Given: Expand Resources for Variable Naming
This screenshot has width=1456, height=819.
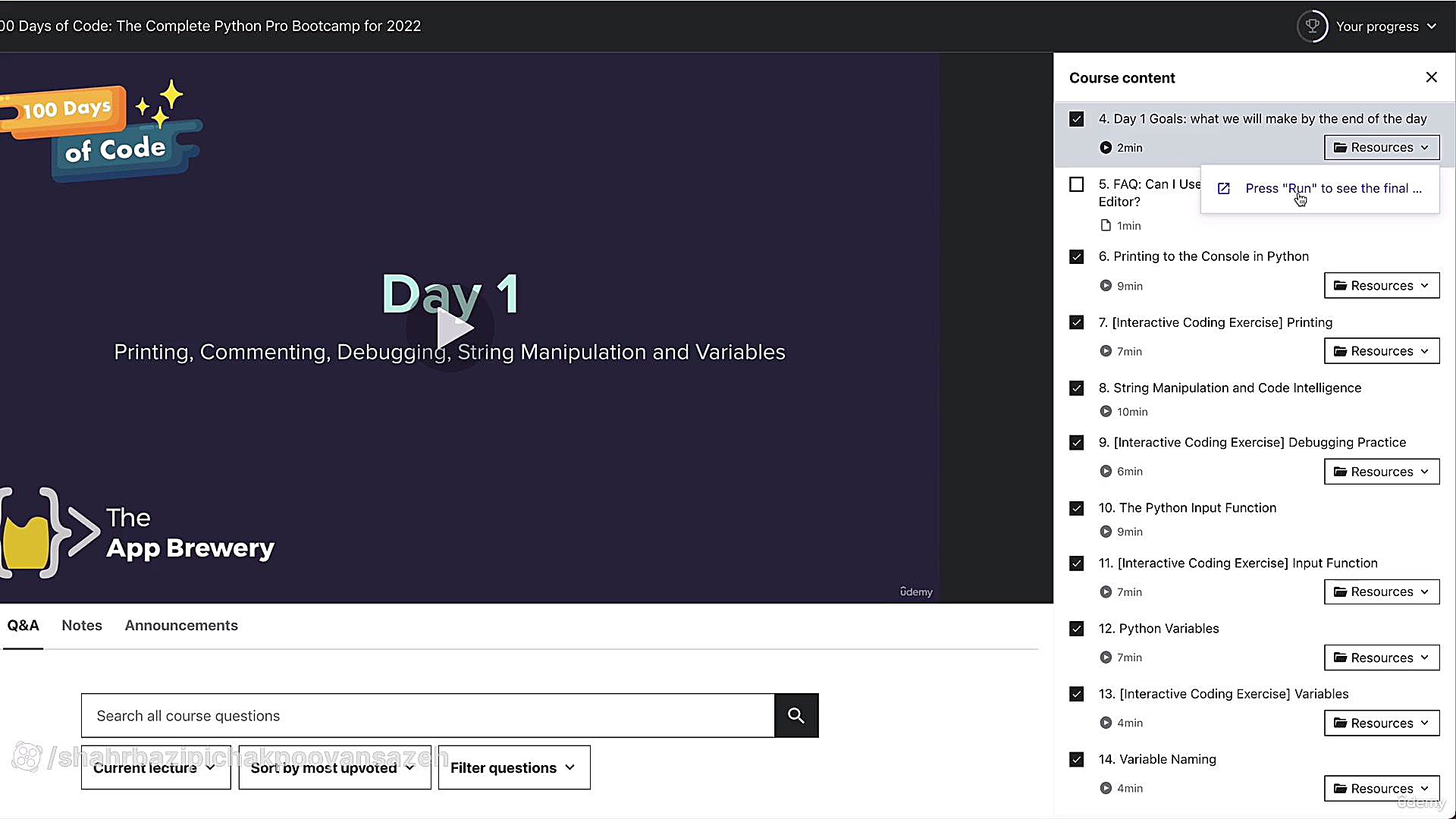Looking at the screenshot, I should tap(1382, 788).
